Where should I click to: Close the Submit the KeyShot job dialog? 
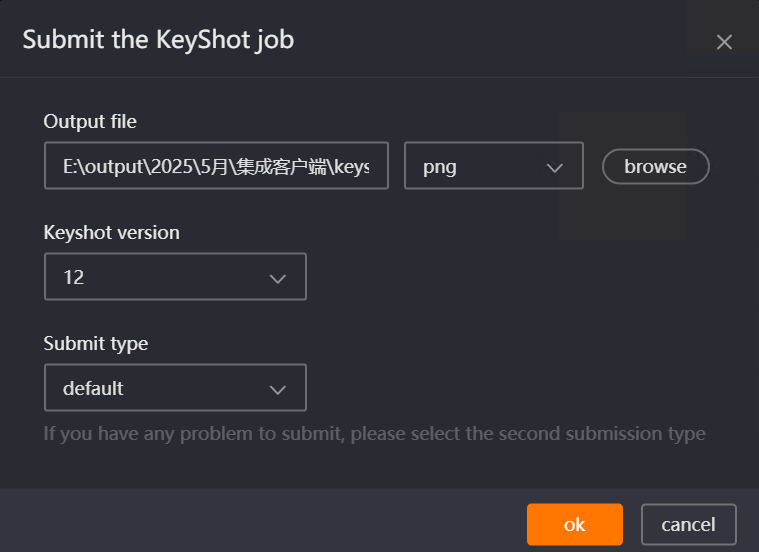[724, 42]
